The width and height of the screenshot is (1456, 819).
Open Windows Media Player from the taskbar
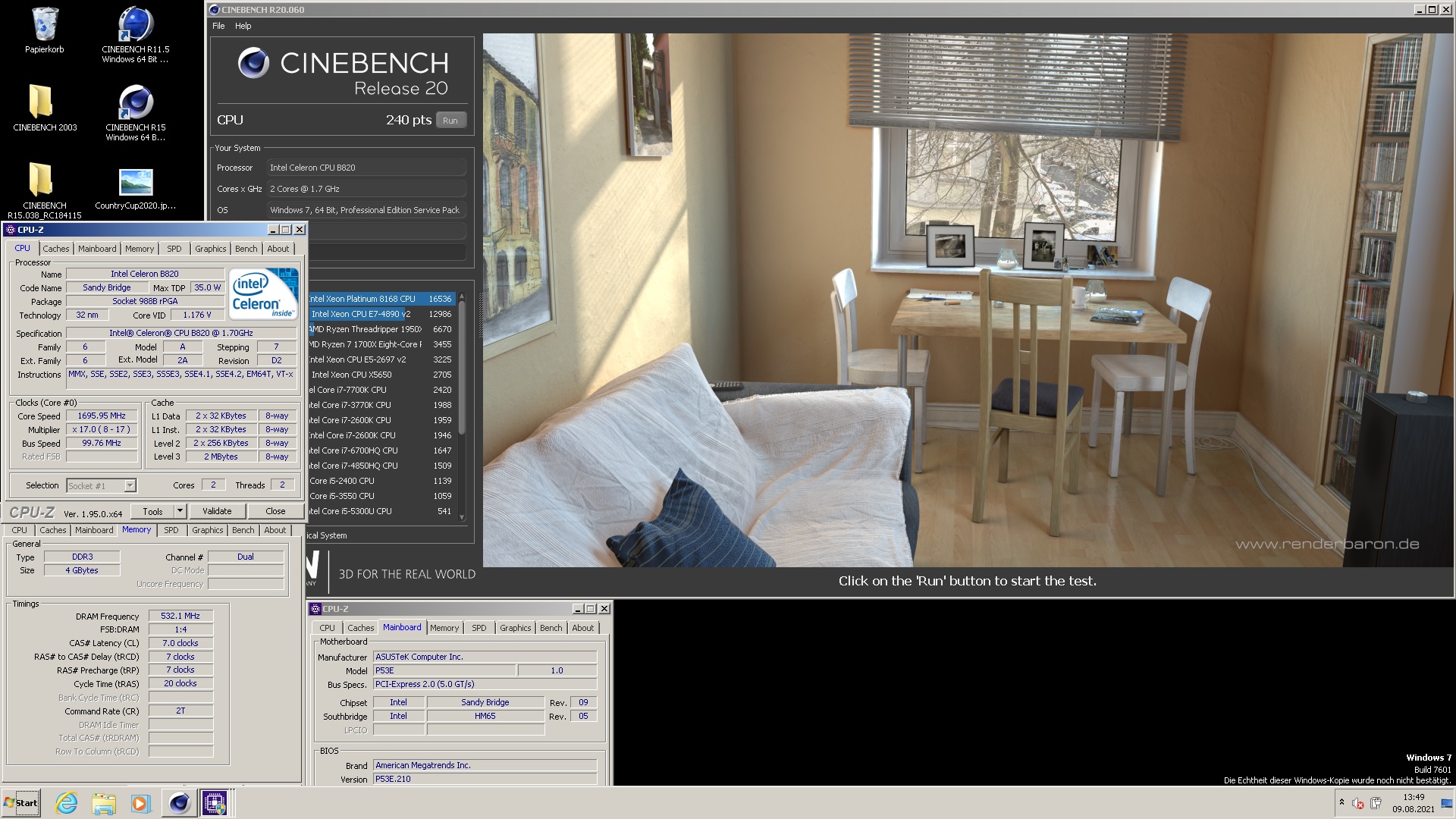[140, 803]
